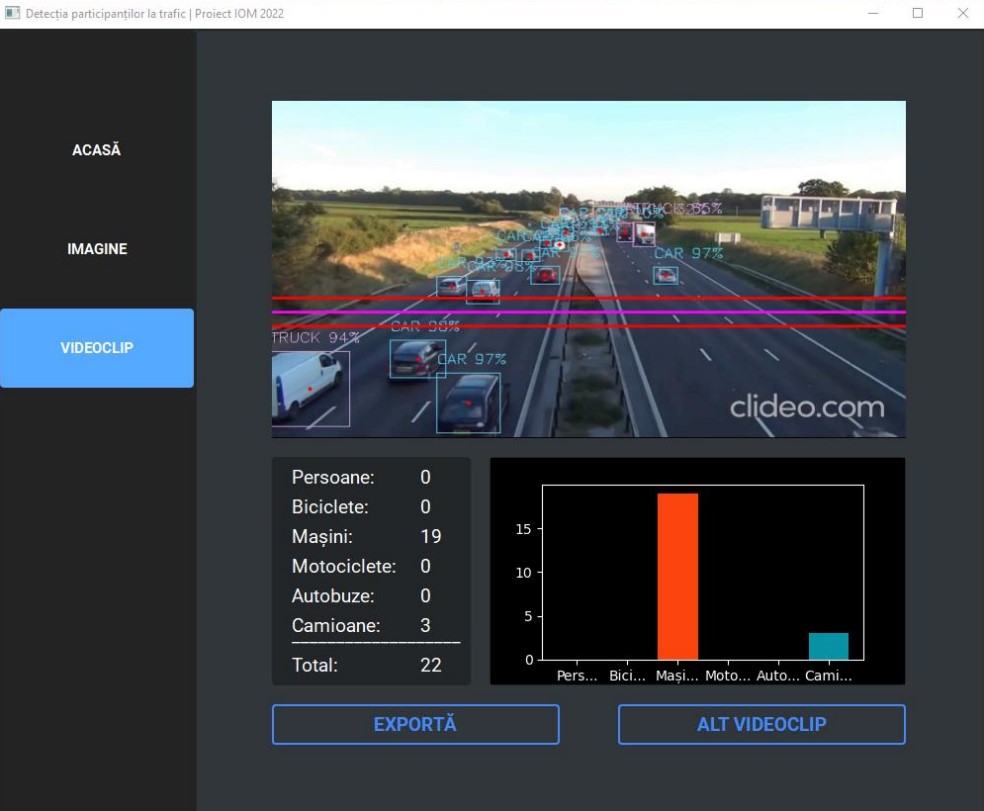The width and height of the screenshot is (984, 811).
Task: Click the white van in the video footage
Action: (x=310, y=385)
